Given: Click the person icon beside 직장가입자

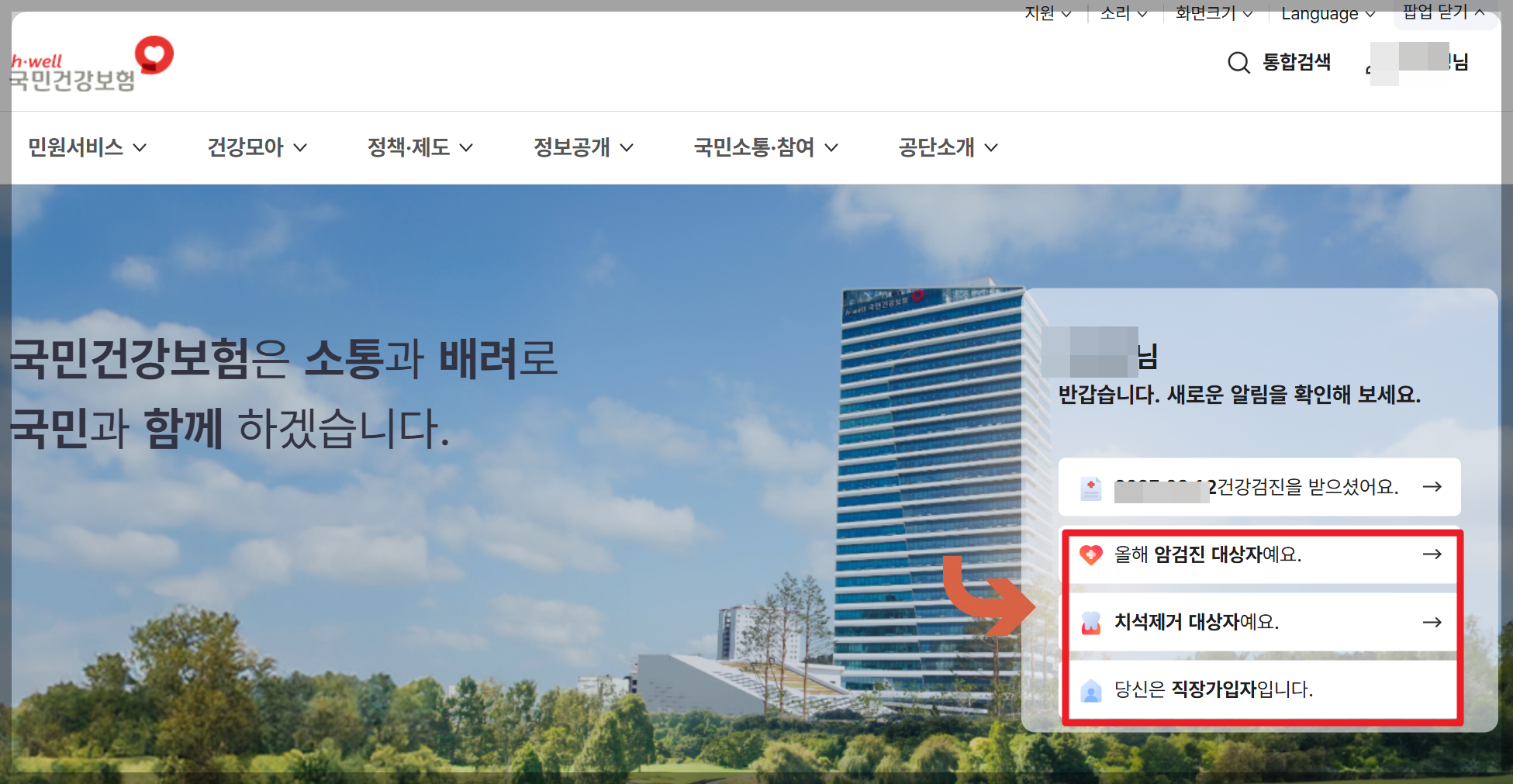Looking at the screenshot, I should [1090, 690].
